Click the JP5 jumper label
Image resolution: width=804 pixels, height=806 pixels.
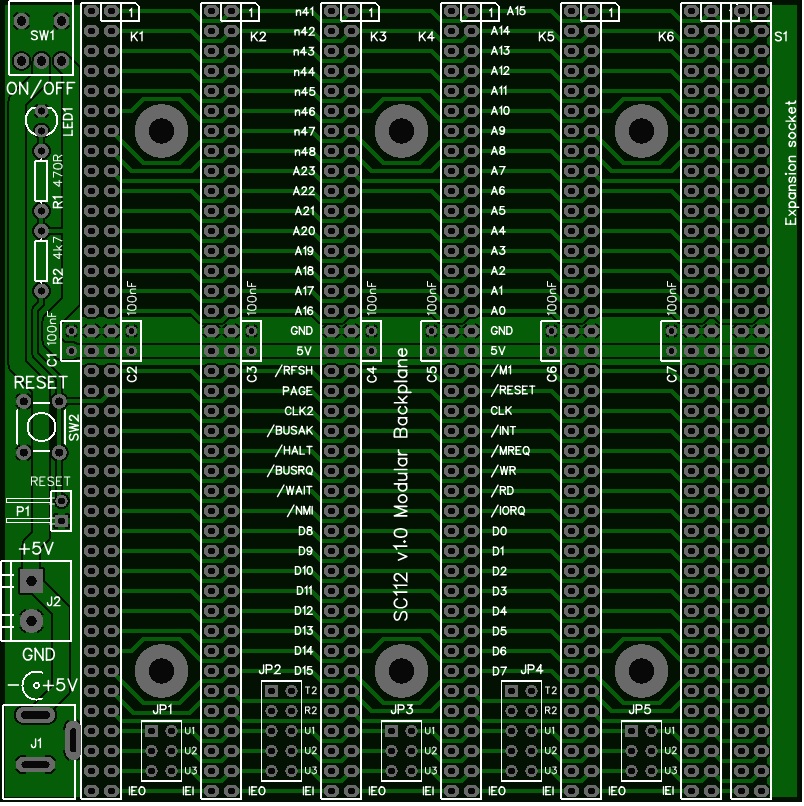(x=640, y=709)
